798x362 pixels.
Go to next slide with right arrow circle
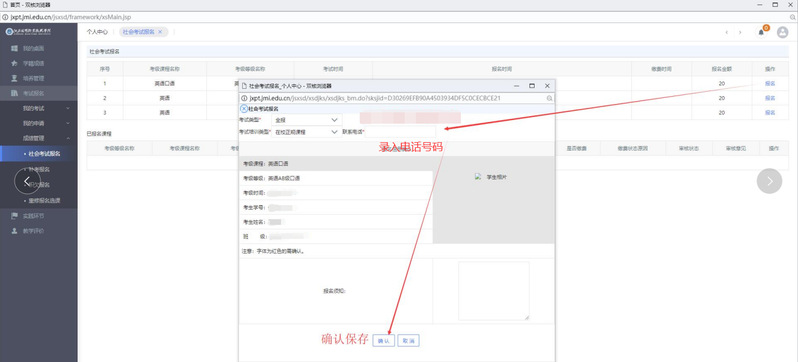769,181
